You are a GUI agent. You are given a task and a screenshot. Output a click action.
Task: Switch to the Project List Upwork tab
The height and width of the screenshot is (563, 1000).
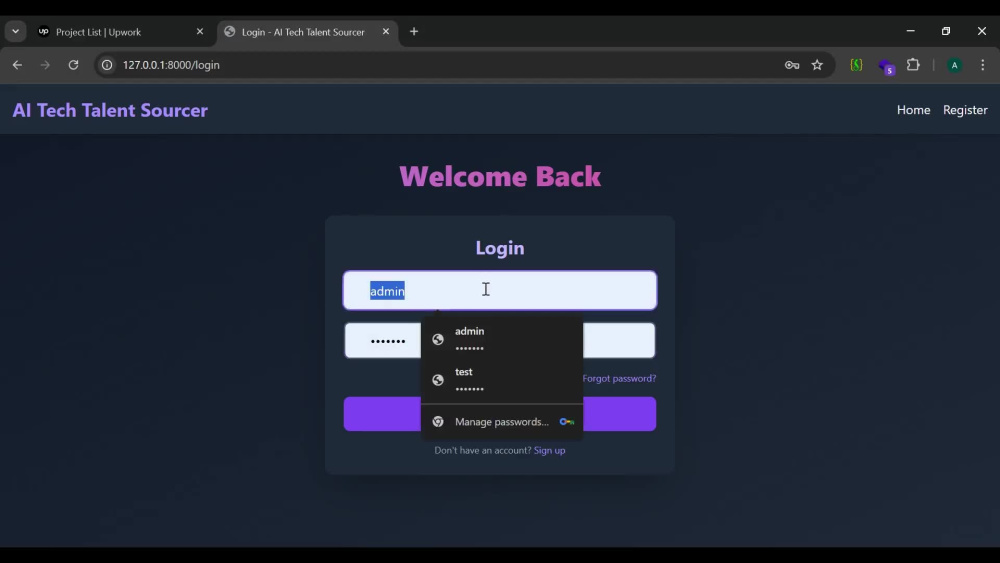click(121, 32)
